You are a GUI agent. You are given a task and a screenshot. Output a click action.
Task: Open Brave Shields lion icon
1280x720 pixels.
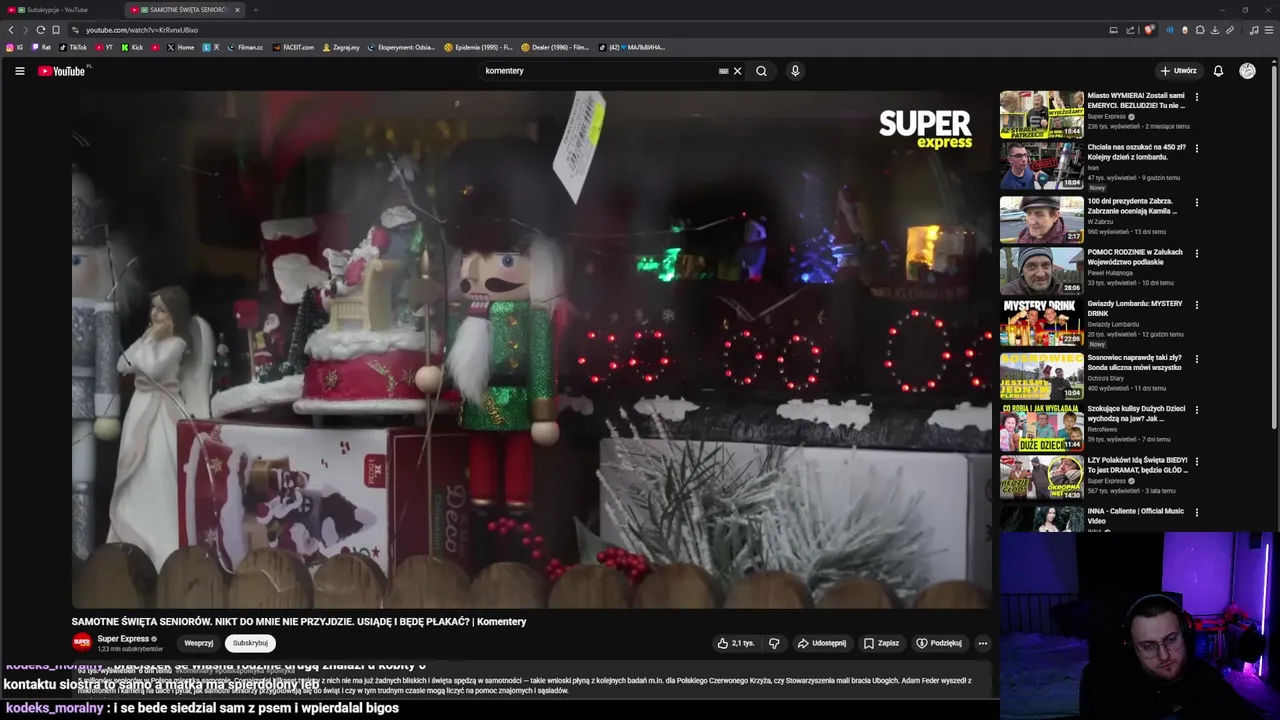(x=1149, y=30)
